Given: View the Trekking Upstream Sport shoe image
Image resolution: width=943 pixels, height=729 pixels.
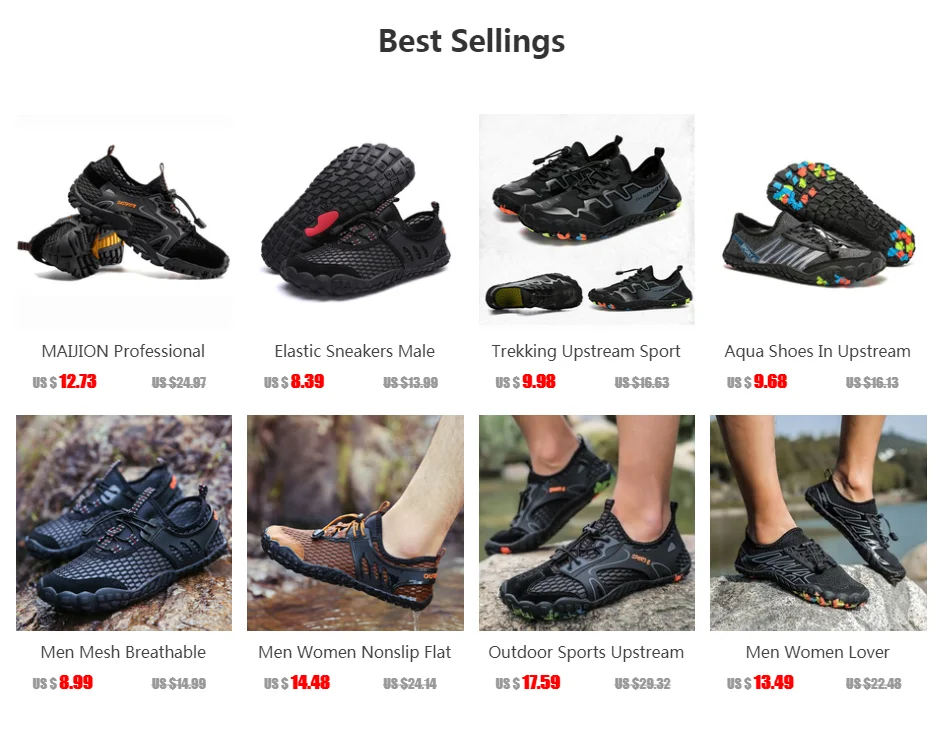Looking at the screenshot, I should pos(587,220).
